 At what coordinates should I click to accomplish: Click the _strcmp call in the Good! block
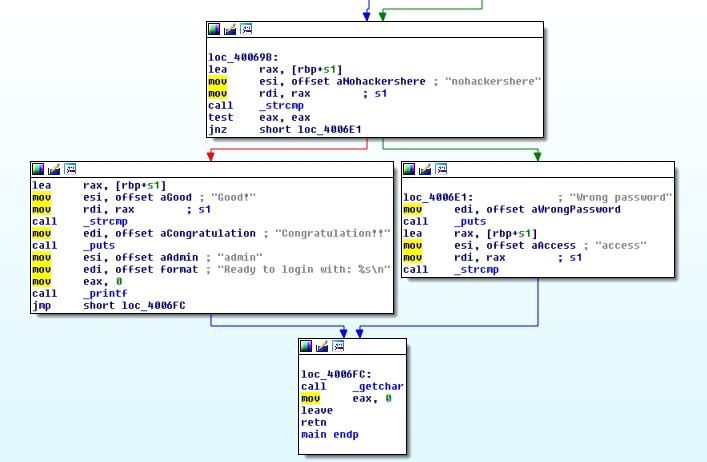point(106,221)
